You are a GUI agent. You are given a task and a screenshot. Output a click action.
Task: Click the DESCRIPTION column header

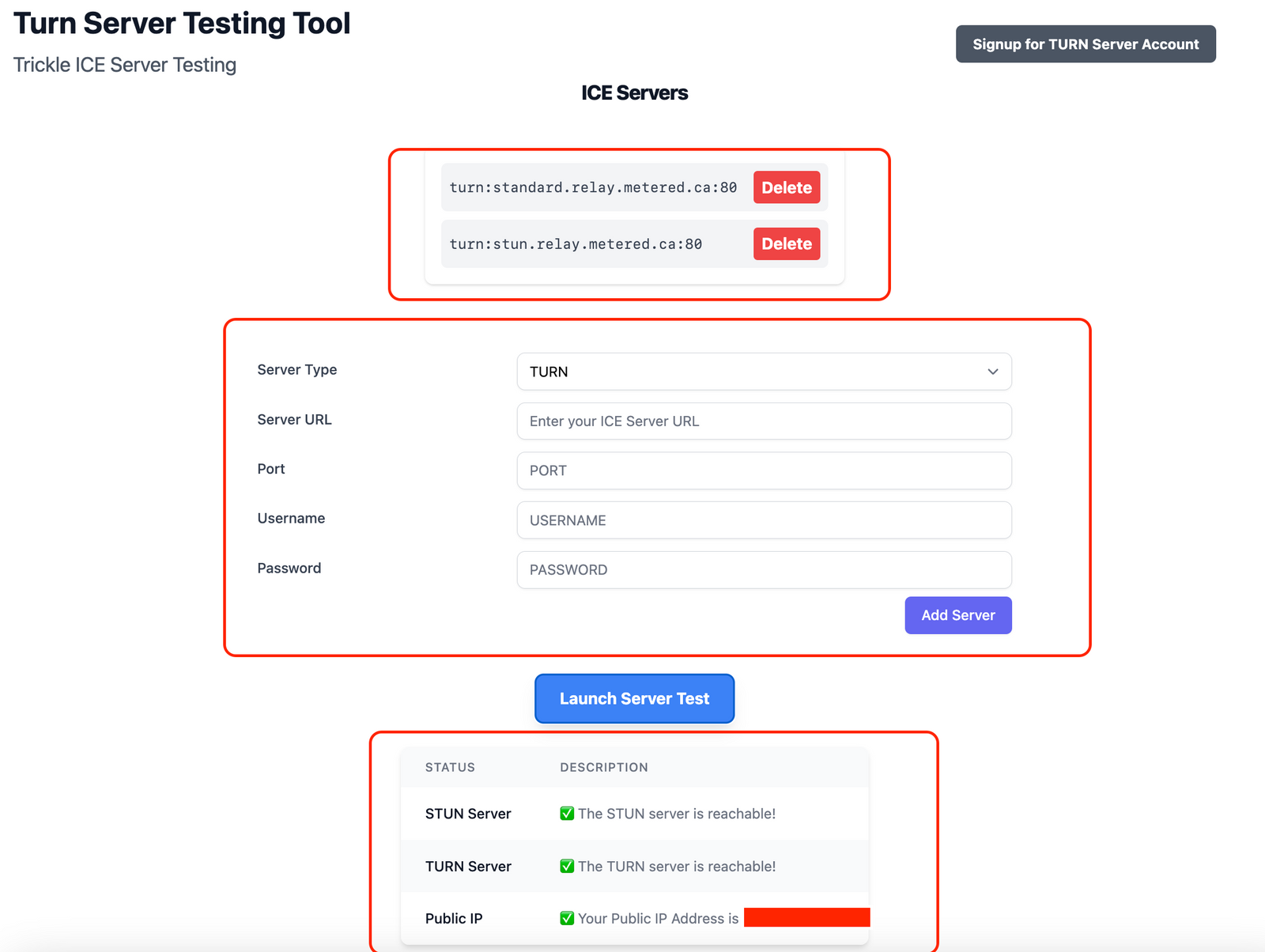603,767
